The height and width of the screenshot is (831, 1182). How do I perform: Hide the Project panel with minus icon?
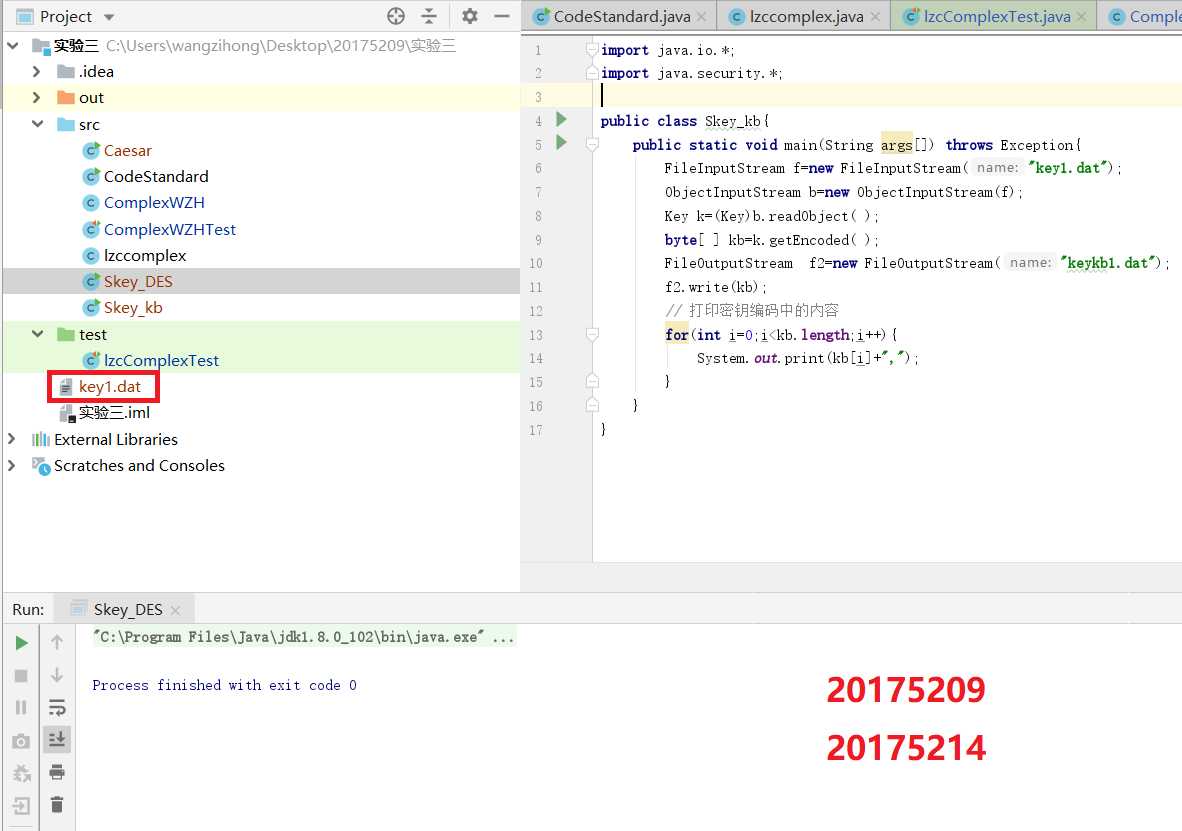tap(501, 16)
